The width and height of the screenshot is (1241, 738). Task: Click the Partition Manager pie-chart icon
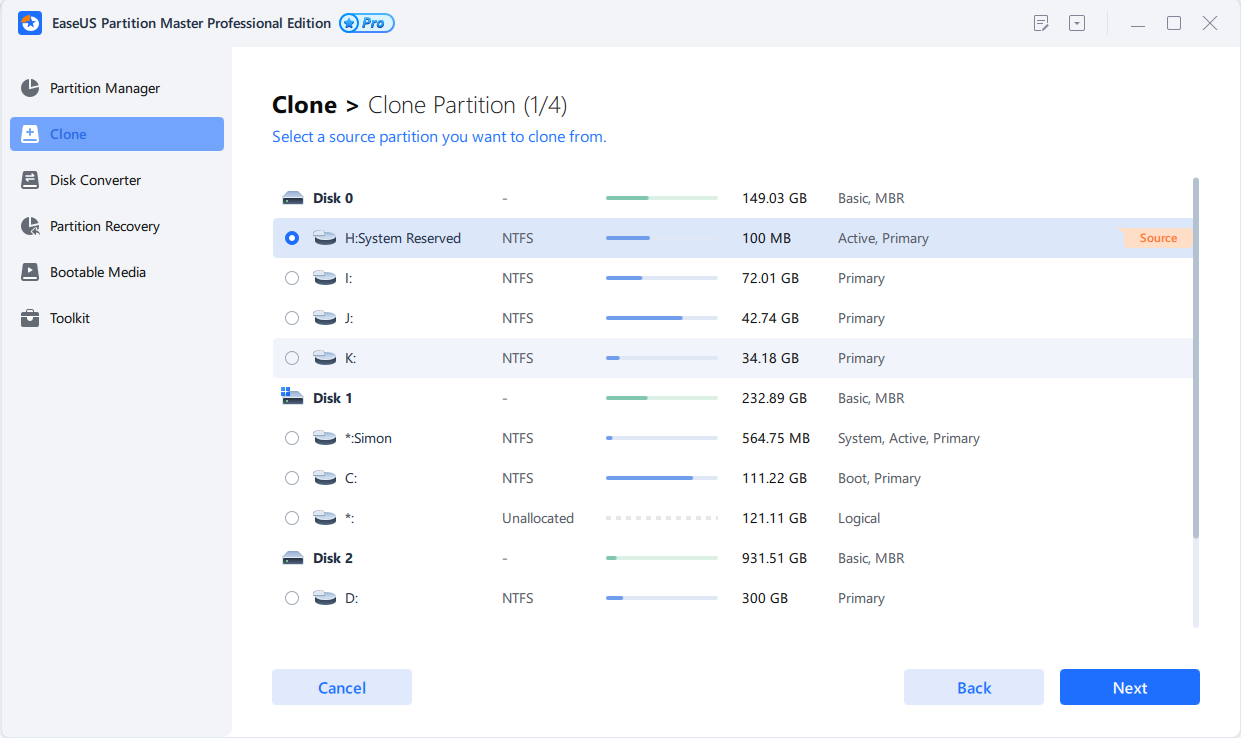pos(30,88)
